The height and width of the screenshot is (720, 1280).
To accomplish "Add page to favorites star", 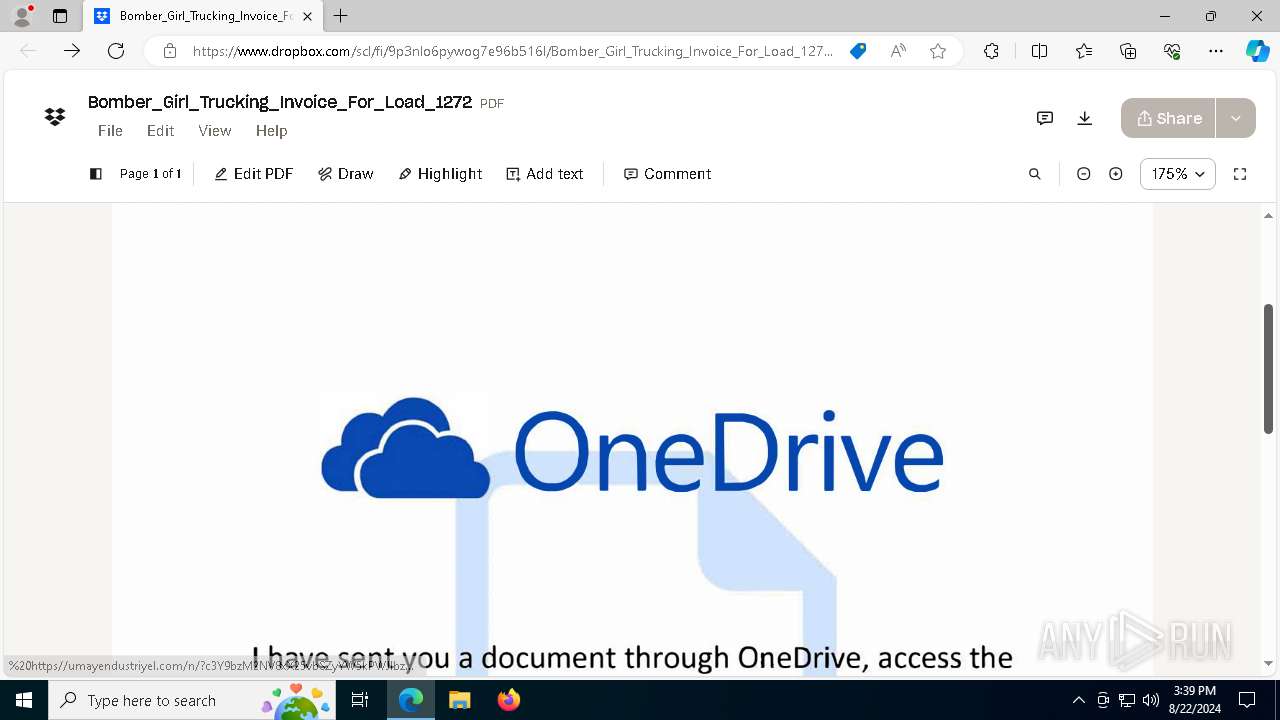I will click(938, 51).
